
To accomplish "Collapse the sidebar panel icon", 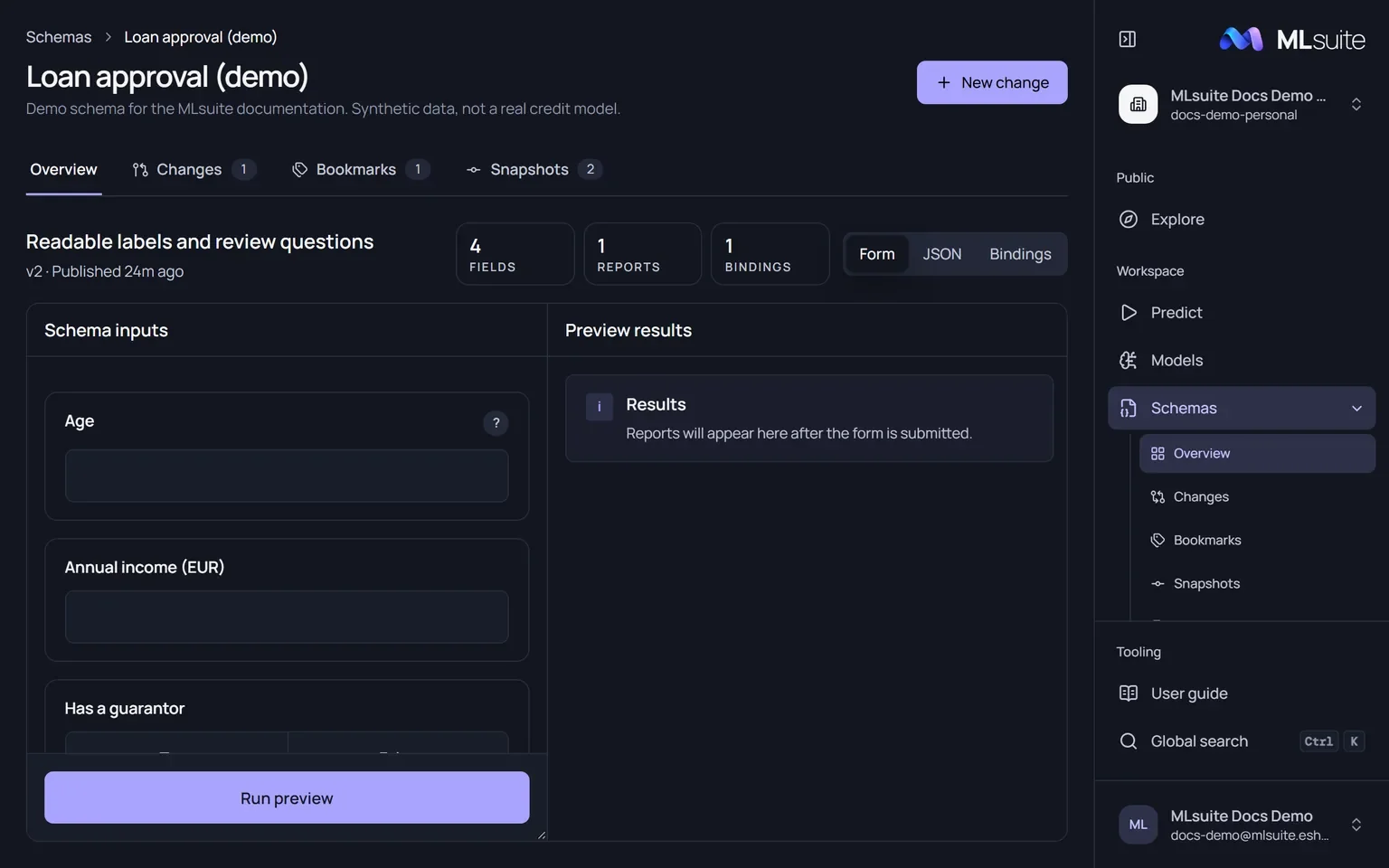I will click(x=1127, y=39).
